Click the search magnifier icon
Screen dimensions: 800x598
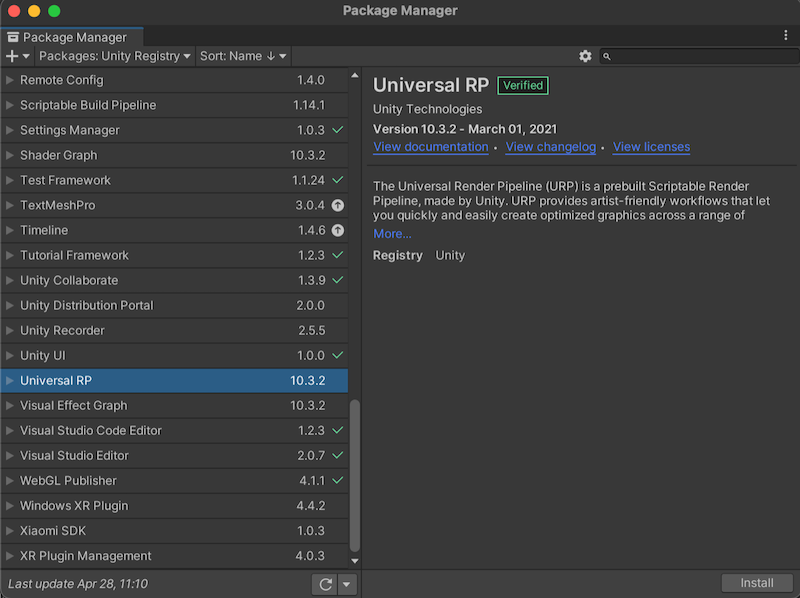pos(607,56)
